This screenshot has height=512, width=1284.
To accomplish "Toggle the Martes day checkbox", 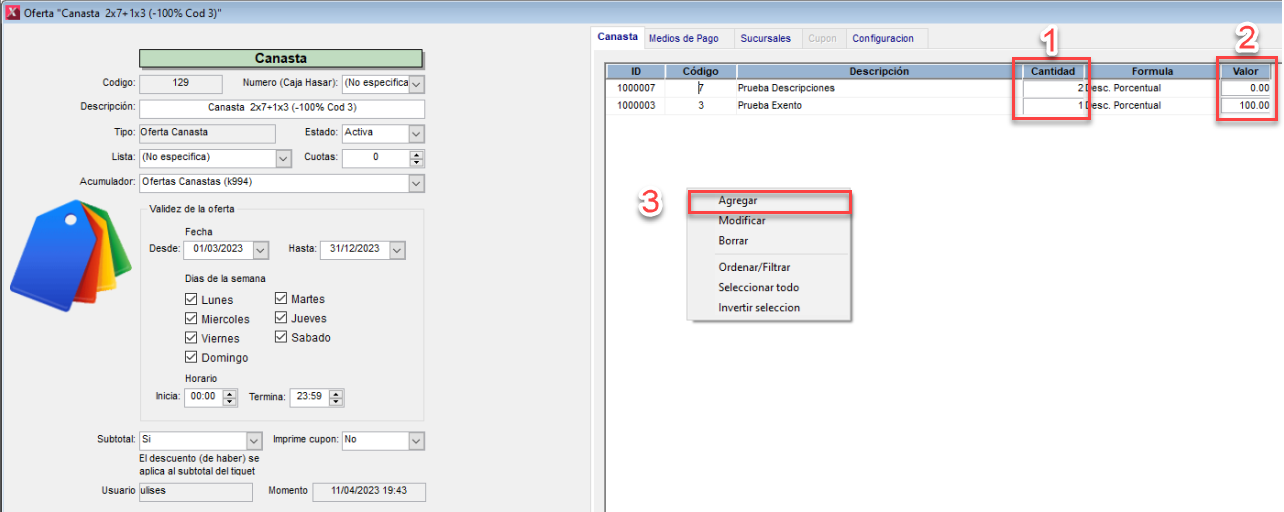I will point(281,299).
